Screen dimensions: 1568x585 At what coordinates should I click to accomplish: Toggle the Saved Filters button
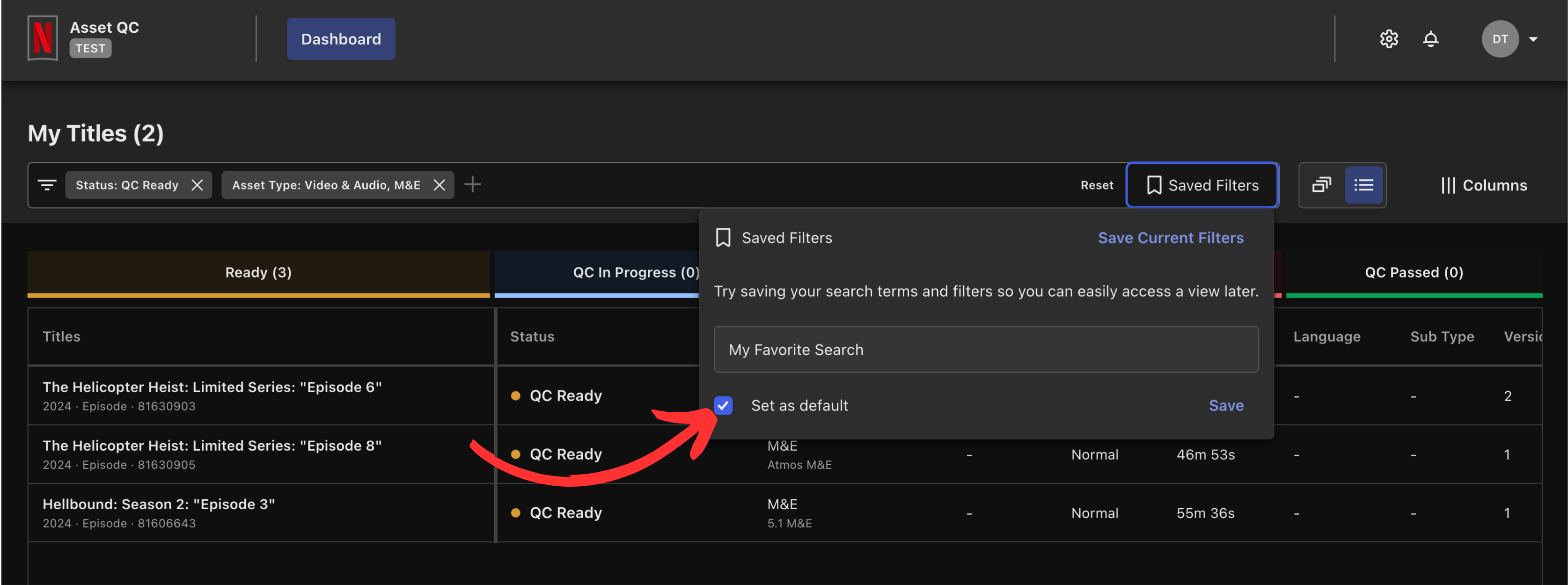(1202, 185)
